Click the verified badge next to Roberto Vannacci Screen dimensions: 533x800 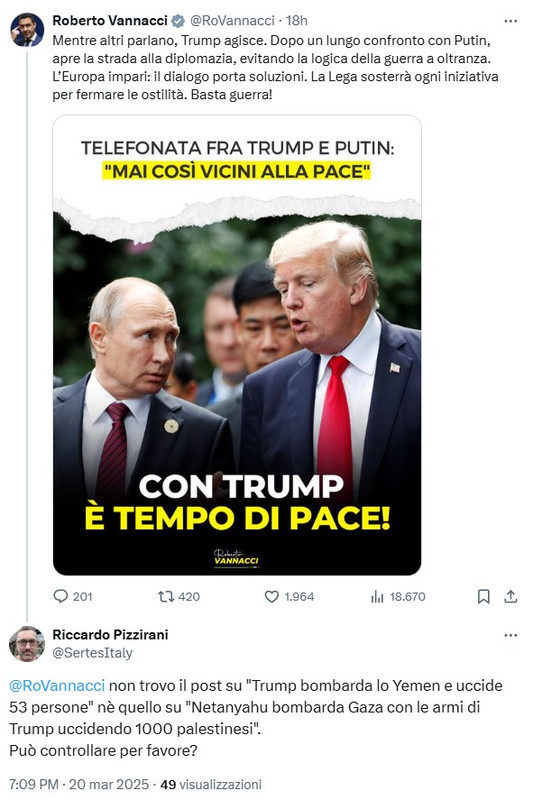click(177, 21)
